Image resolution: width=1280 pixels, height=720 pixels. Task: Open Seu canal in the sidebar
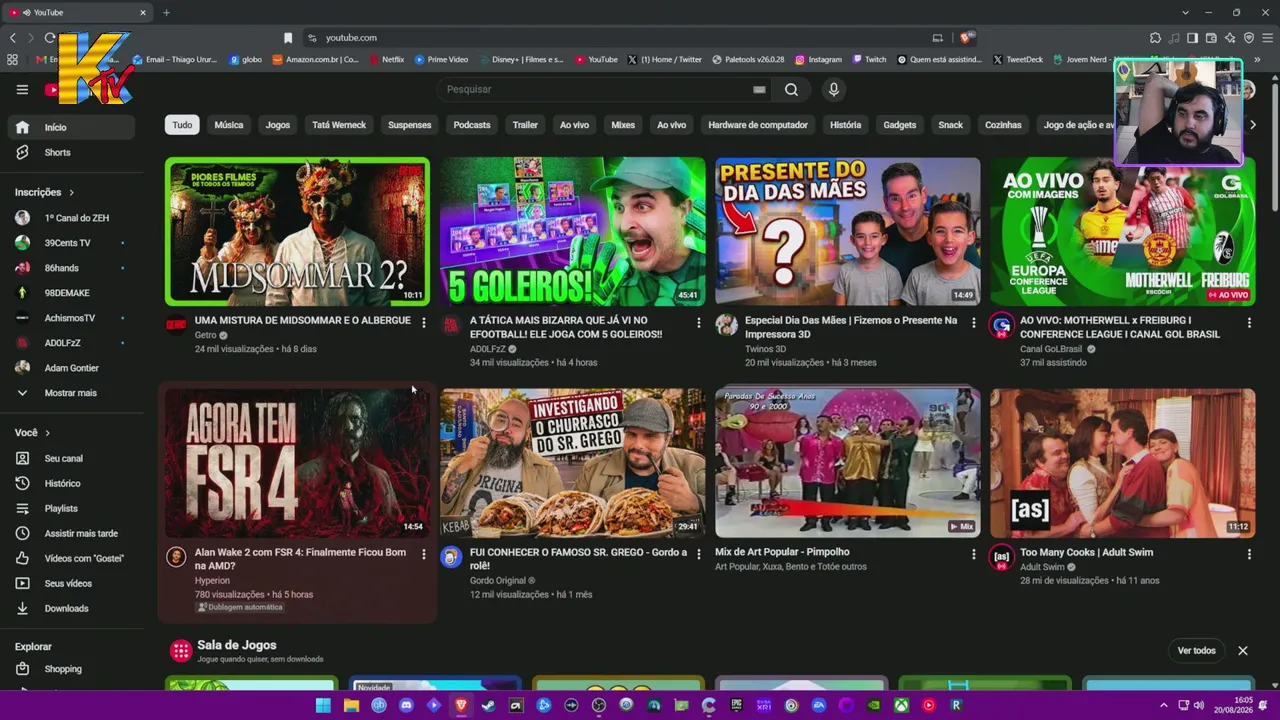[71, 458]
